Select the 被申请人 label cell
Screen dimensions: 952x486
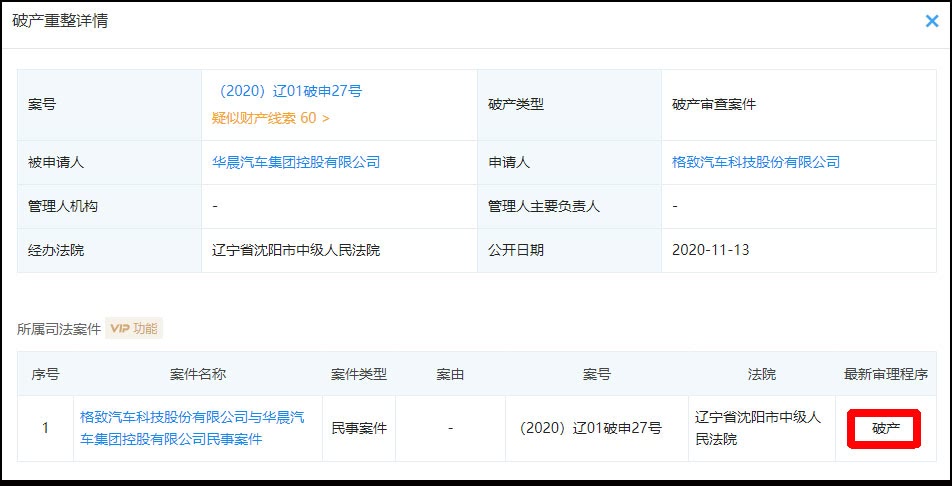pos(109,163)
